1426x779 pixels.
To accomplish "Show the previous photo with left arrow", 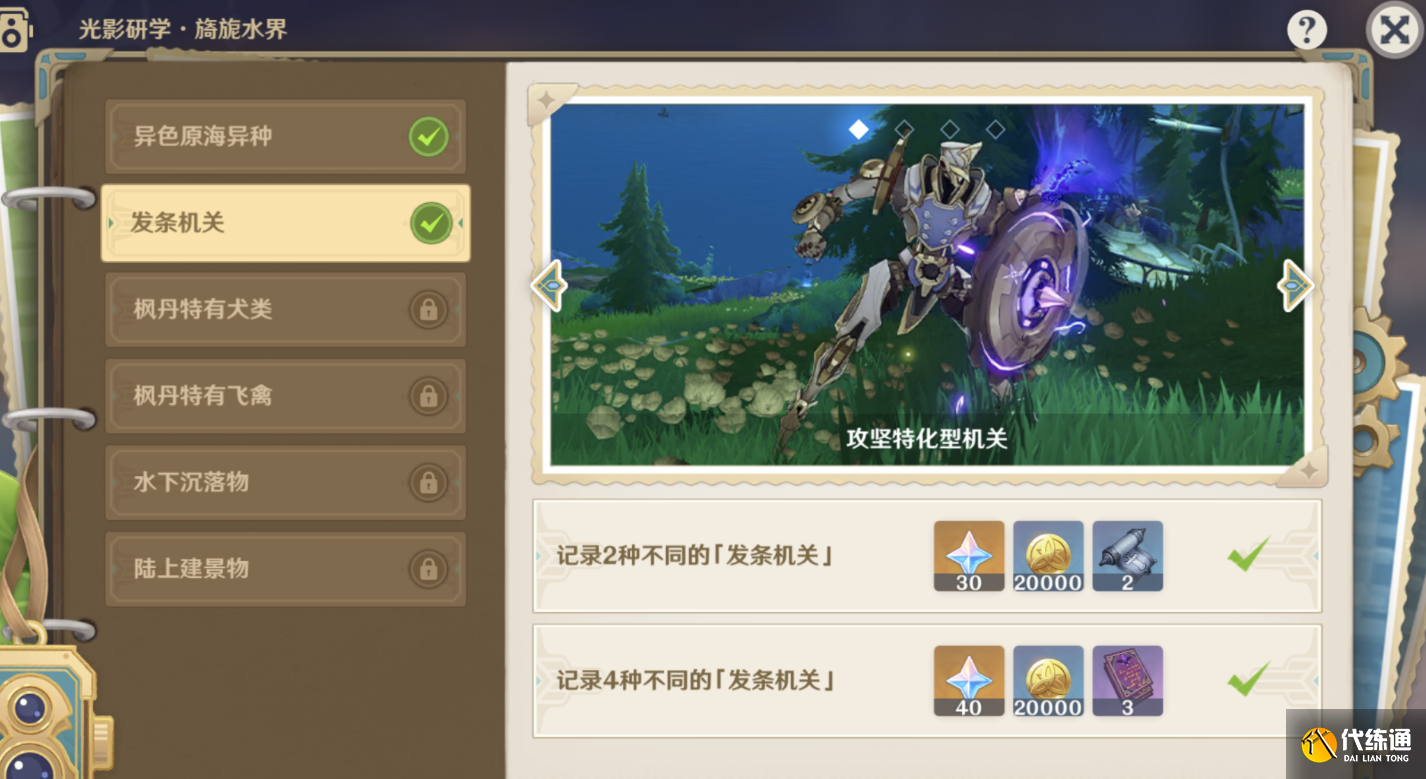I will click(549, 286).
